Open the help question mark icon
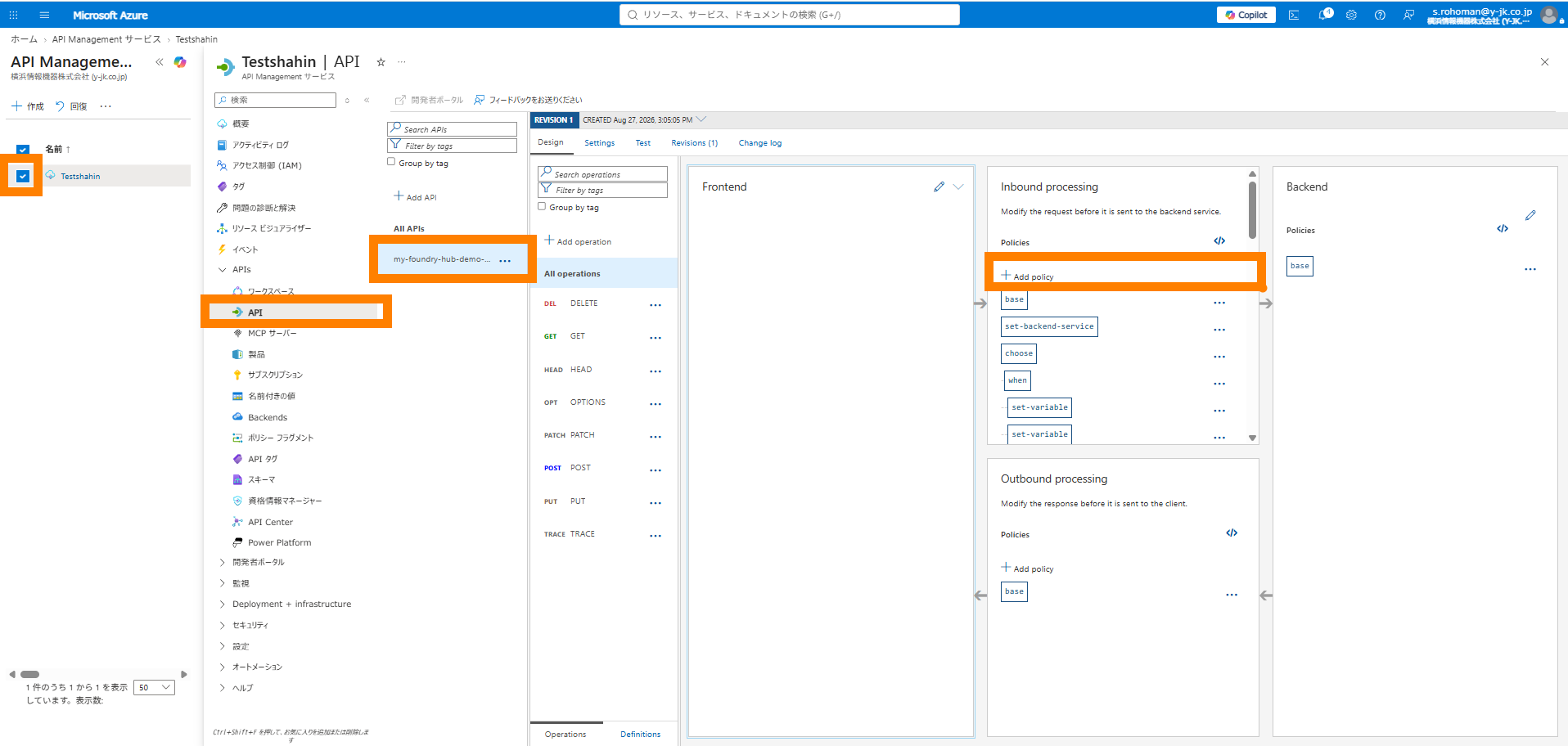 [1380, 15]
